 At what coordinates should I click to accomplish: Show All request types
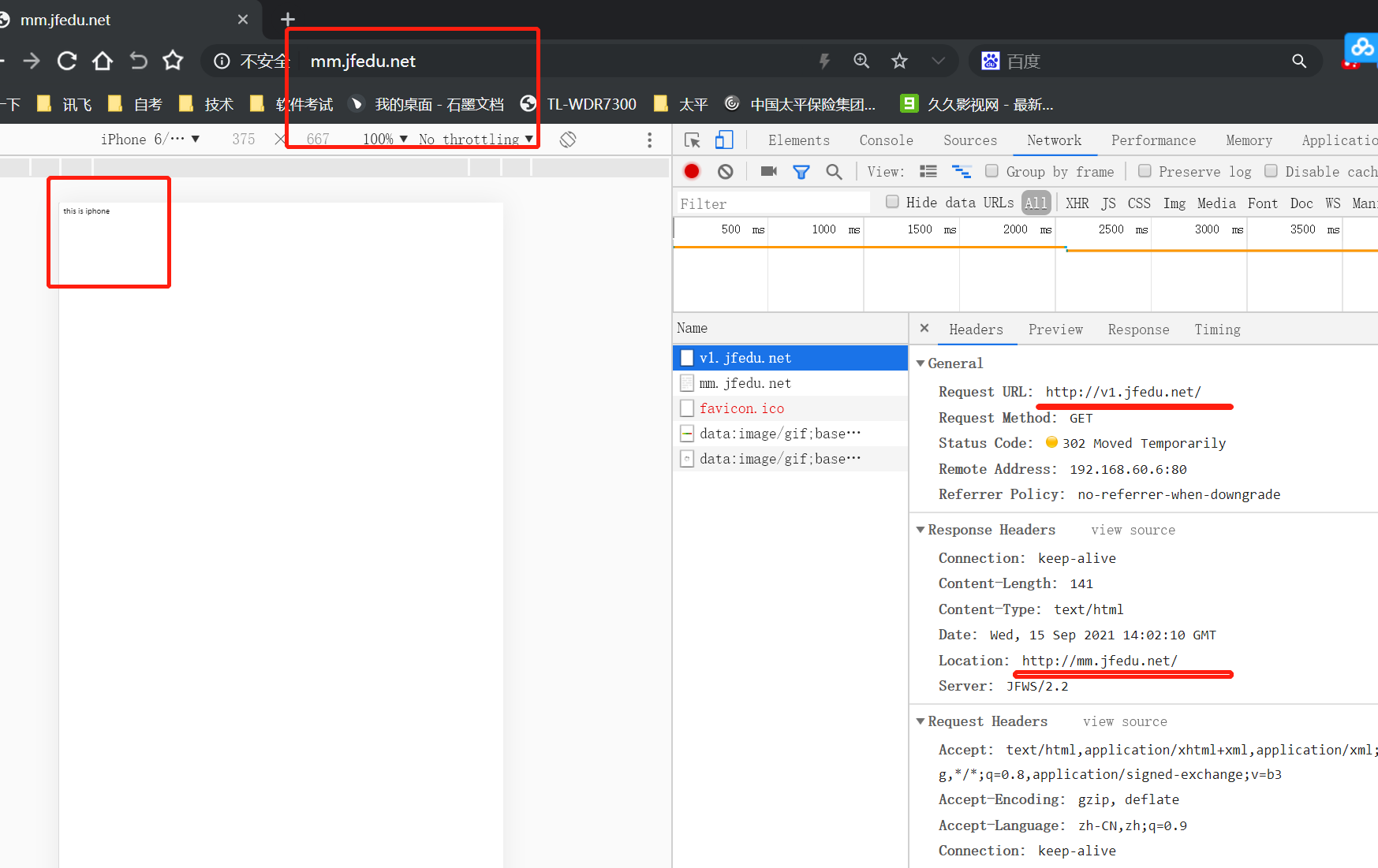point(1036,203)
